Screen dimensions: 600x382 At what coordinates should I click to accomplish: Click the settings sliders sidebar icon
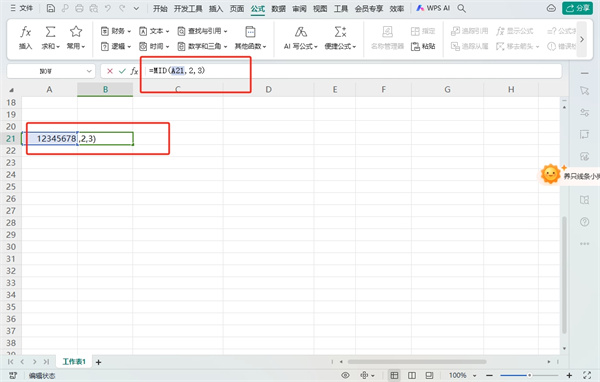pyautogui.click(x=584, y=113)
